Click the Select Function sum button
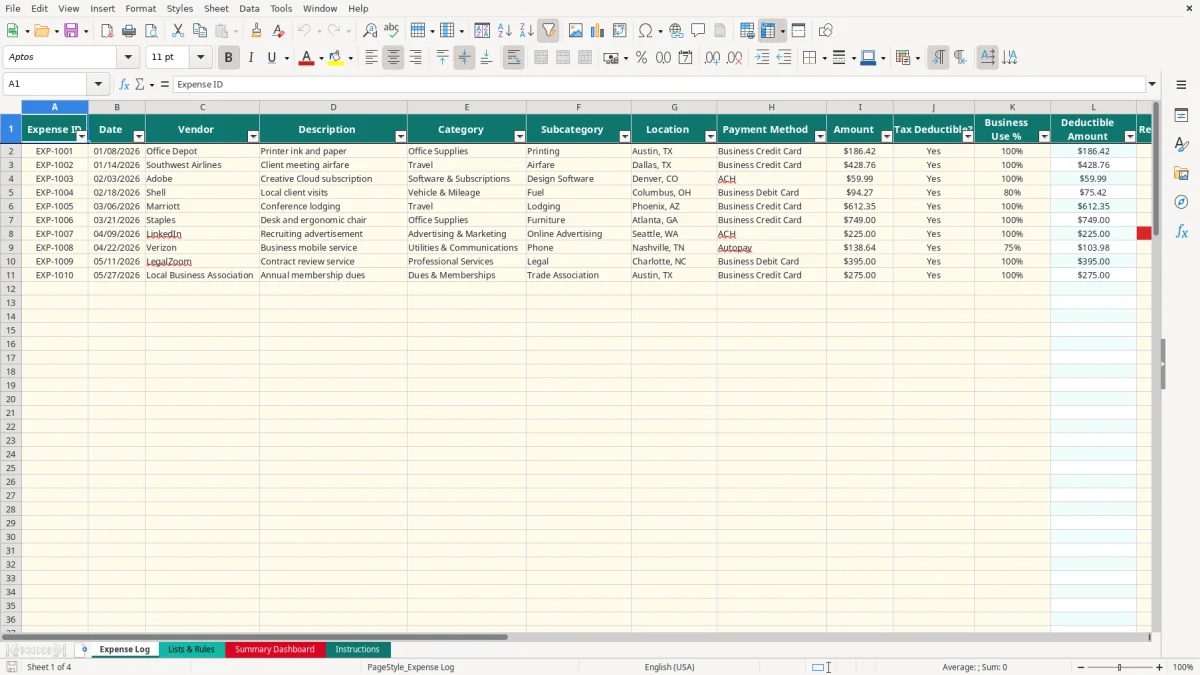The width and height of the screenshot is (1200, 675). click(139, 84)
